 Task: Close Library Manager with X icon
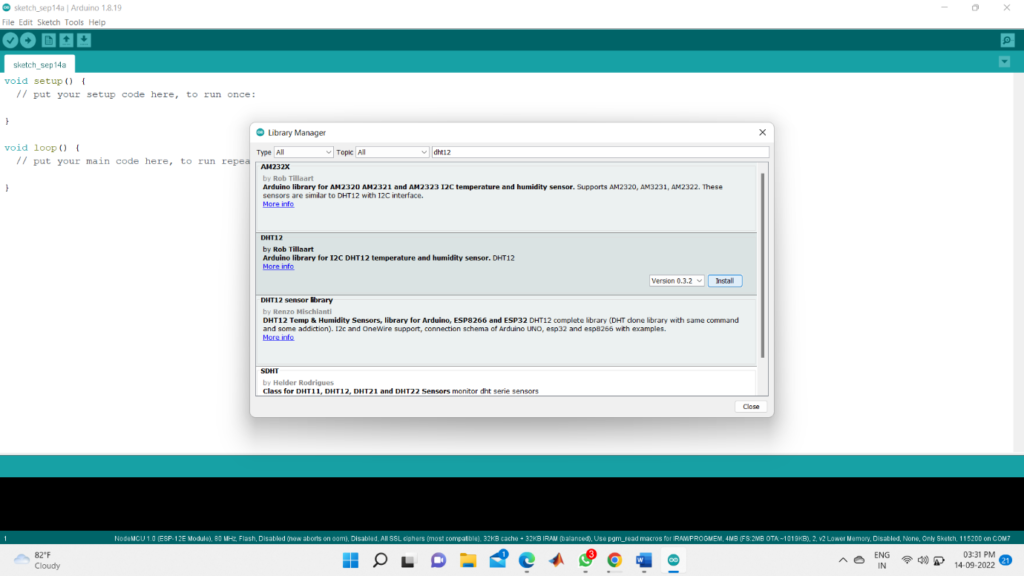pos(762,132)
